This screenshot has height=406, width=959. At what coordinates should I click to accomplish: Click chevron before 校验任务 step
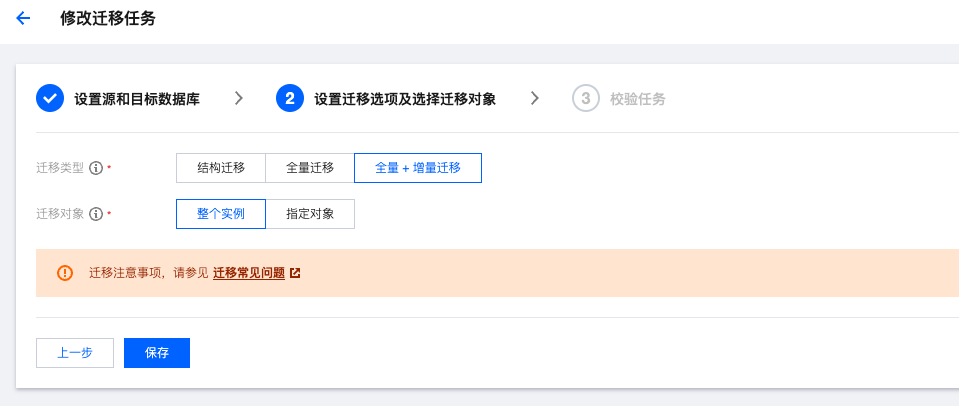coord(535,98)
